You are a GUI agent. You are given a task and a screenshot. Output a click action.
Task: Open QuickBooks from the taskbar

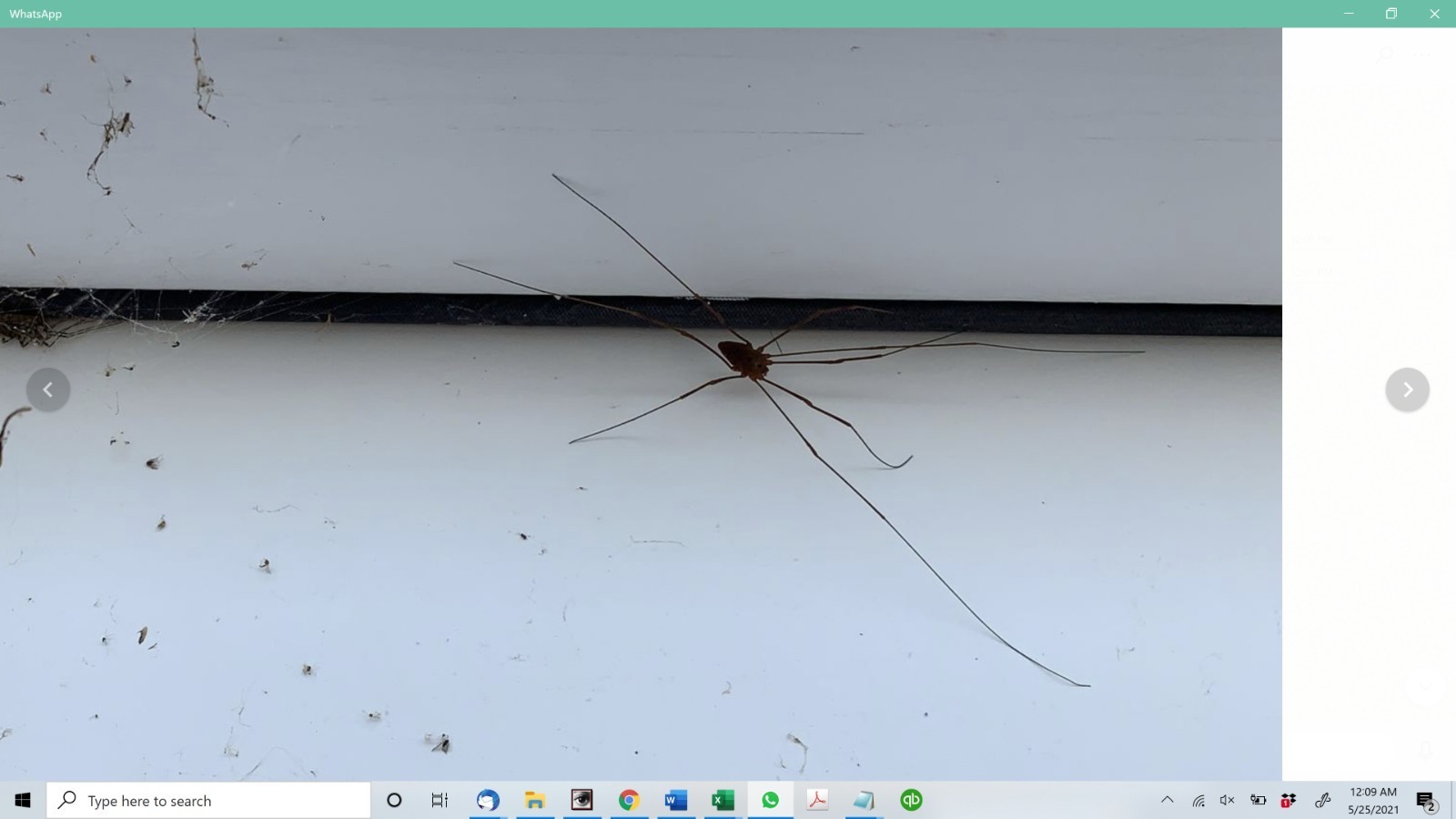click(x=911, y=800)
